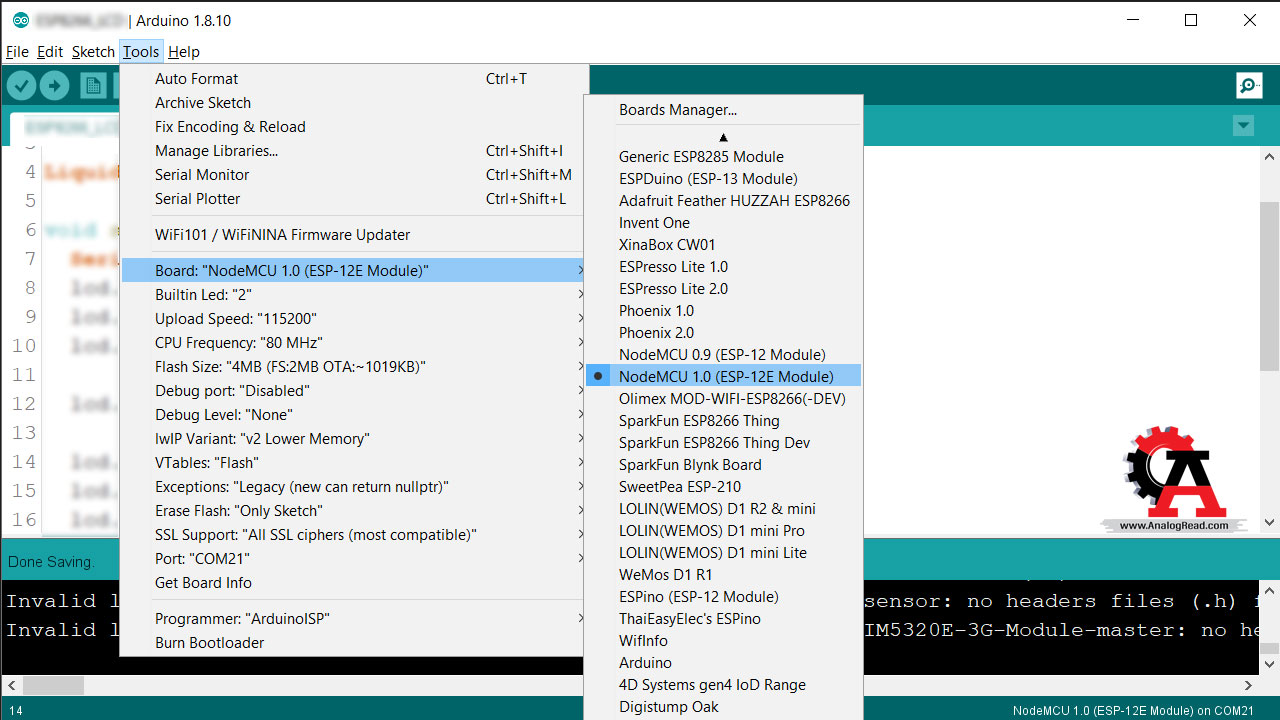The image size is (1280, 720).
Task: Select Generic ESP8285 Module board
Action: [723, 156]
